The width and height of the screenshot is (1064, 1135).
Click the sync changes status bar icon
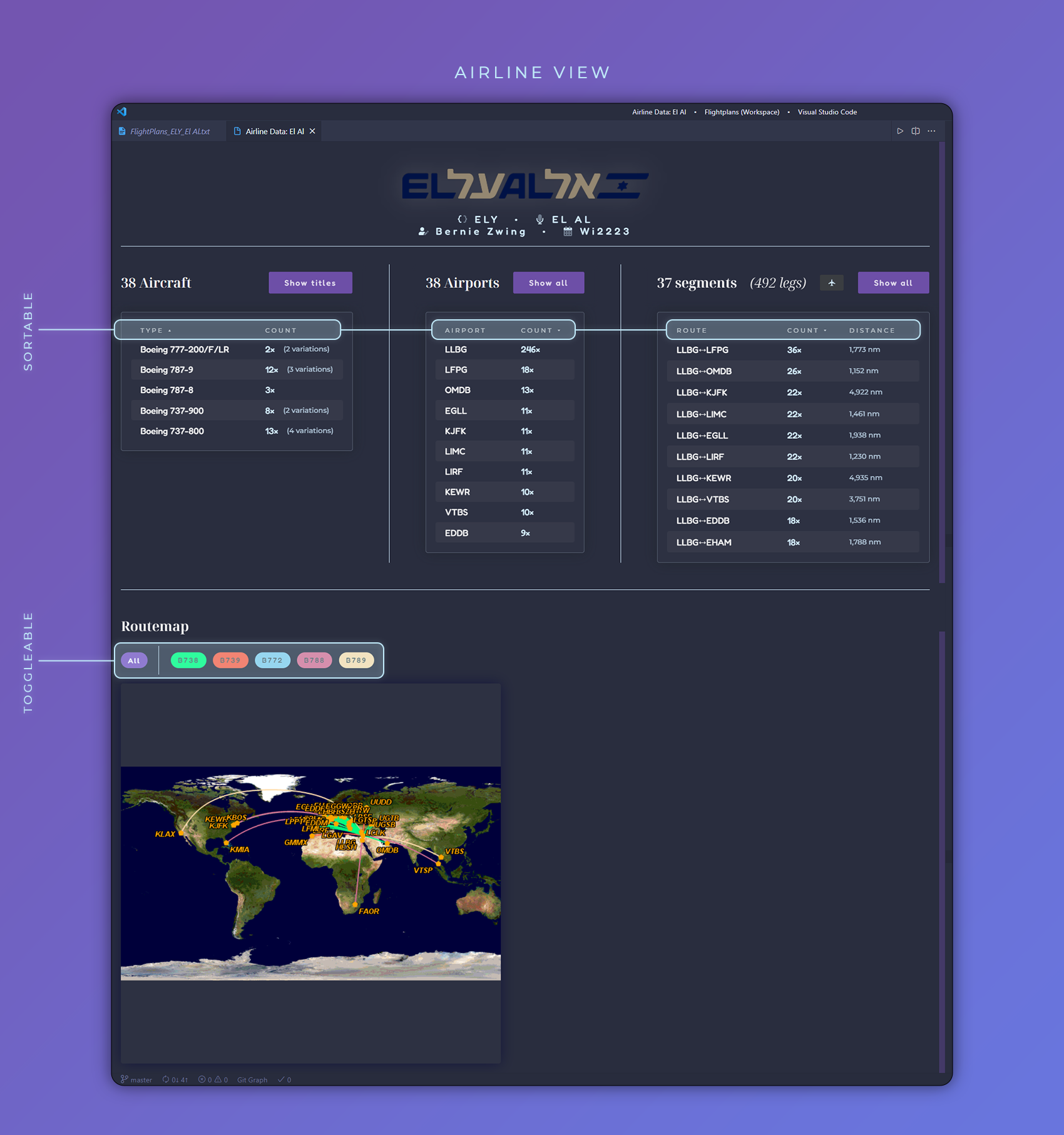click(x=175, y=1079)
